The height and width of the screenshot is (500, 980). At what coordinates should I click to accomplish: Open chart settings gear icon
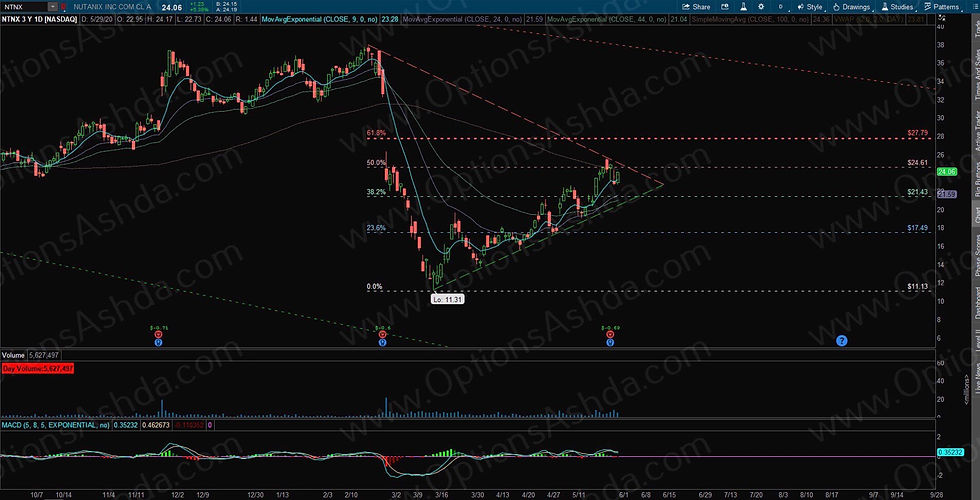[761, 7]
